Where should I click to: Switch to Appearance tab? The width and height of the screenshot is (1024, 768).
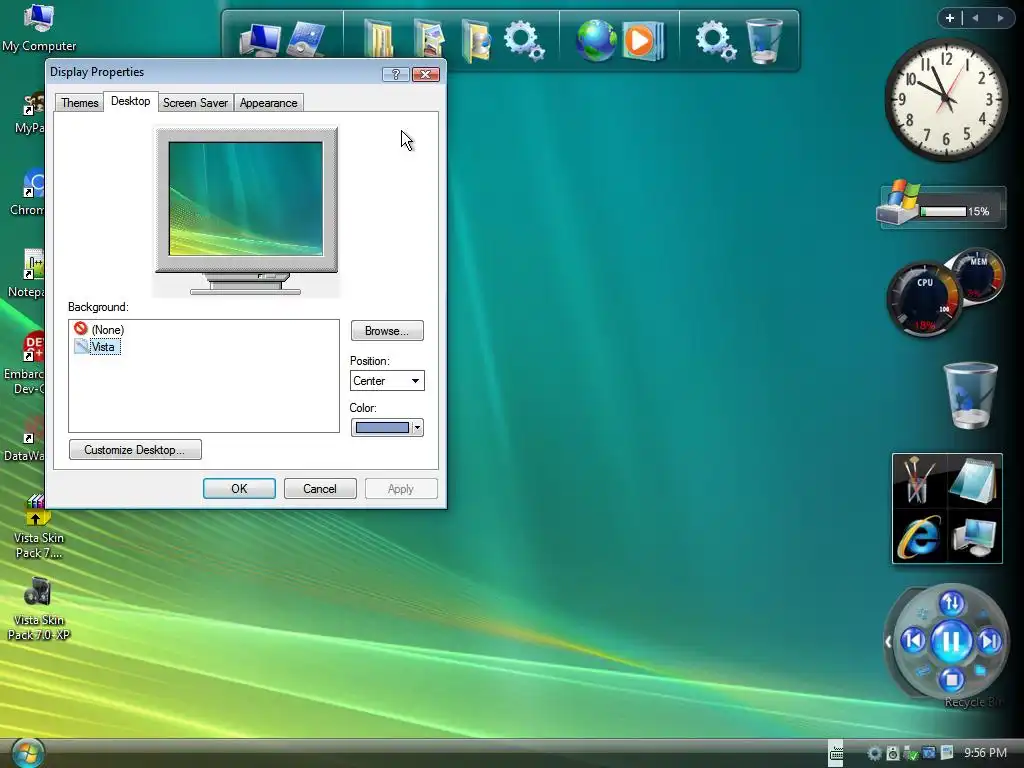tap(268, 103)
